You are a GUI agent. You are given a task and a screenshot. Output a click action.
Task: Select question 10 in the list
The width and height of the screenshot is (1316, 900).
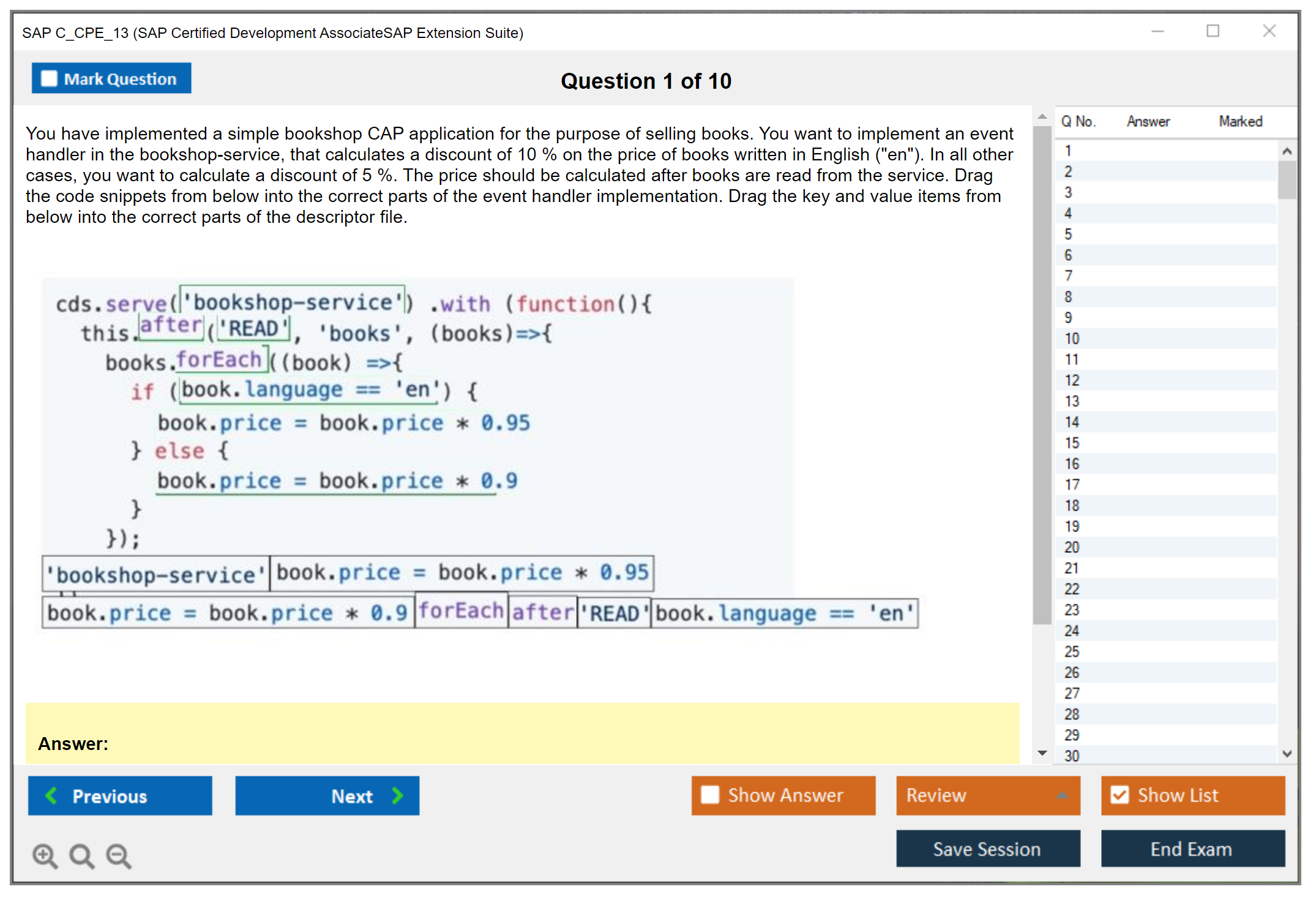pyautogui.click(x=1072, y=339)
